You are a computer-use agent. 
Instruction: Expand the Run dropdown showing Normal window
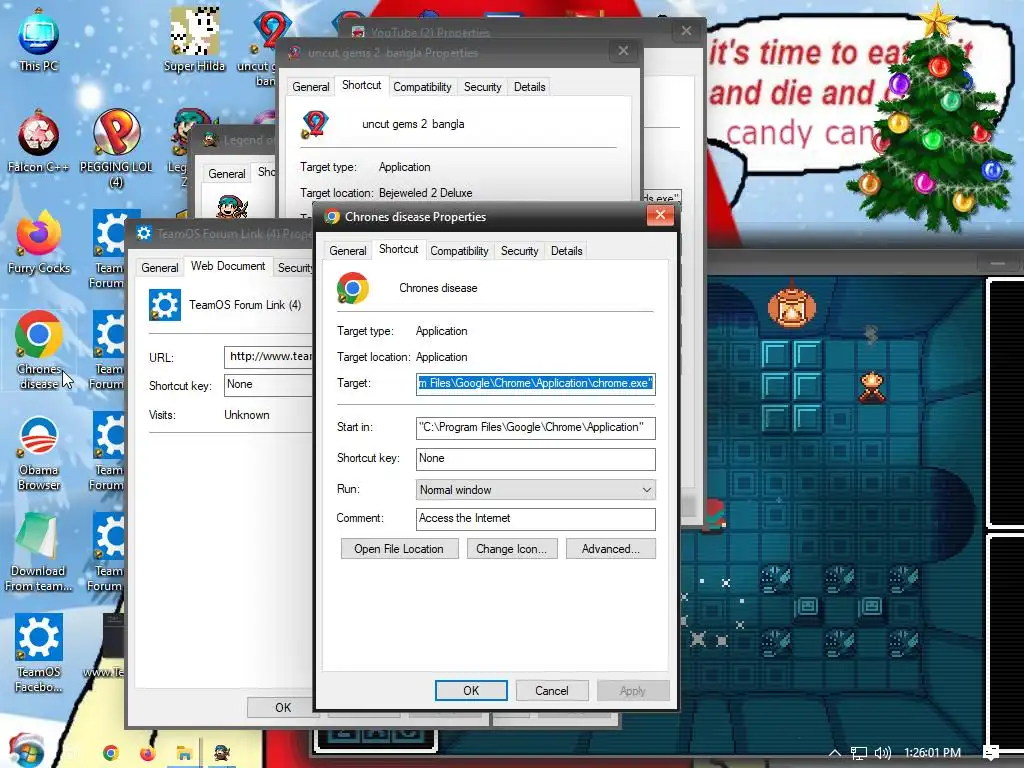tap(536, 490)
